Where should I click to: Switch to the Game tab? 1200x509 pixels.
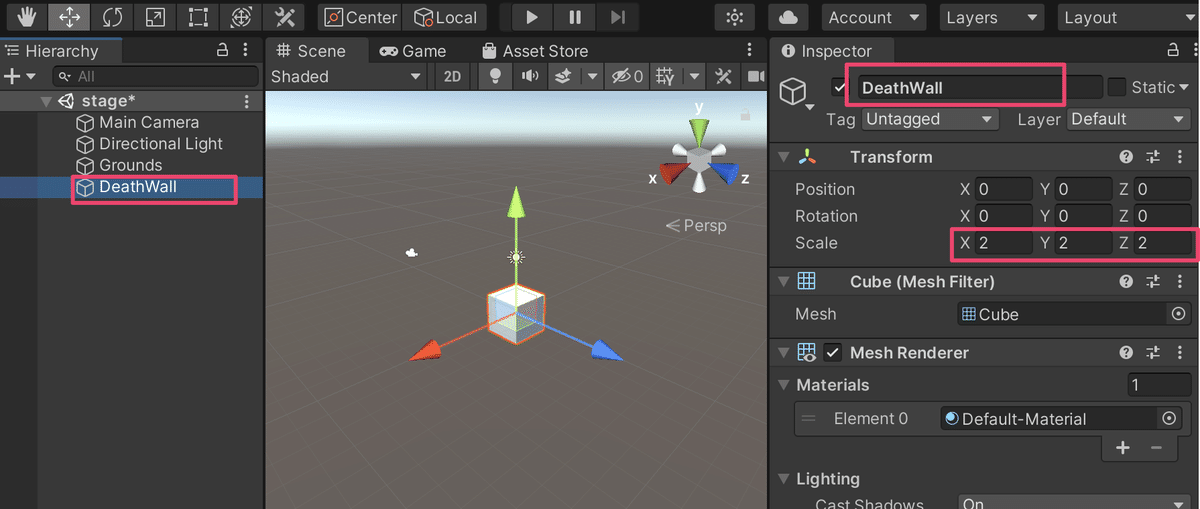point(413,50)
